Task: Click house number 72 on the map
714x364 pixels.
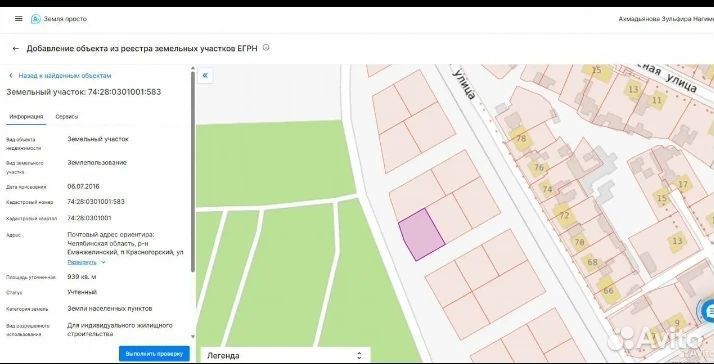Action: tap(565, 216)
